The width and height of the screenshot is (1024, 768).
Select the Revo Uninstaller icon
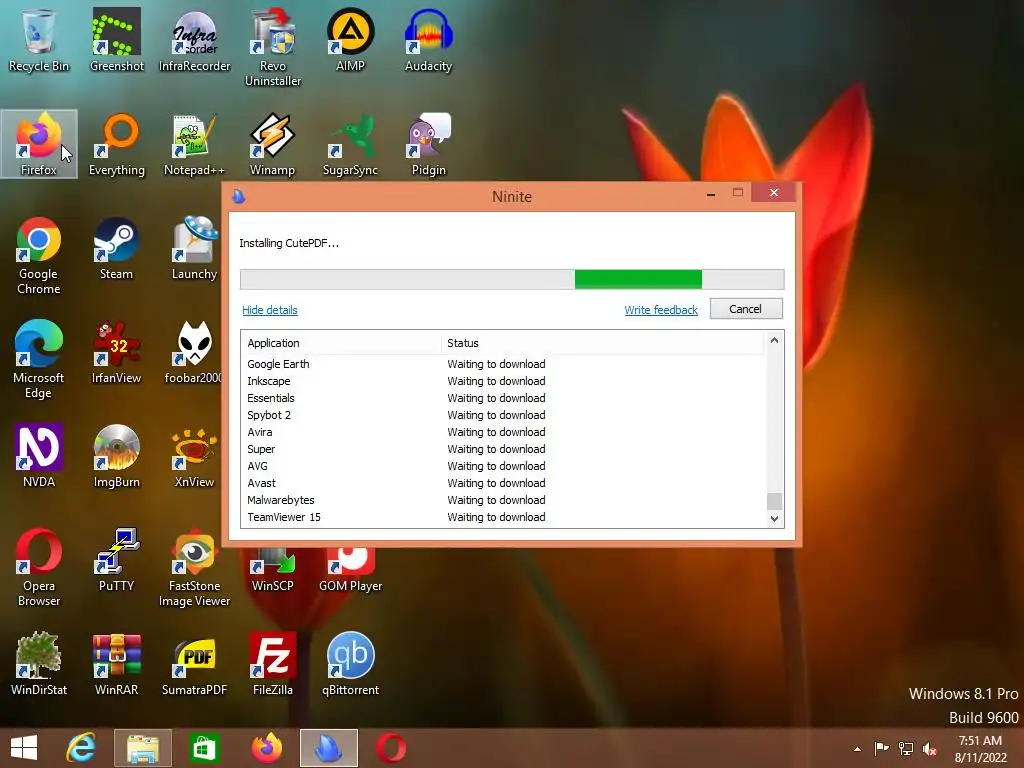click(273, 48)
